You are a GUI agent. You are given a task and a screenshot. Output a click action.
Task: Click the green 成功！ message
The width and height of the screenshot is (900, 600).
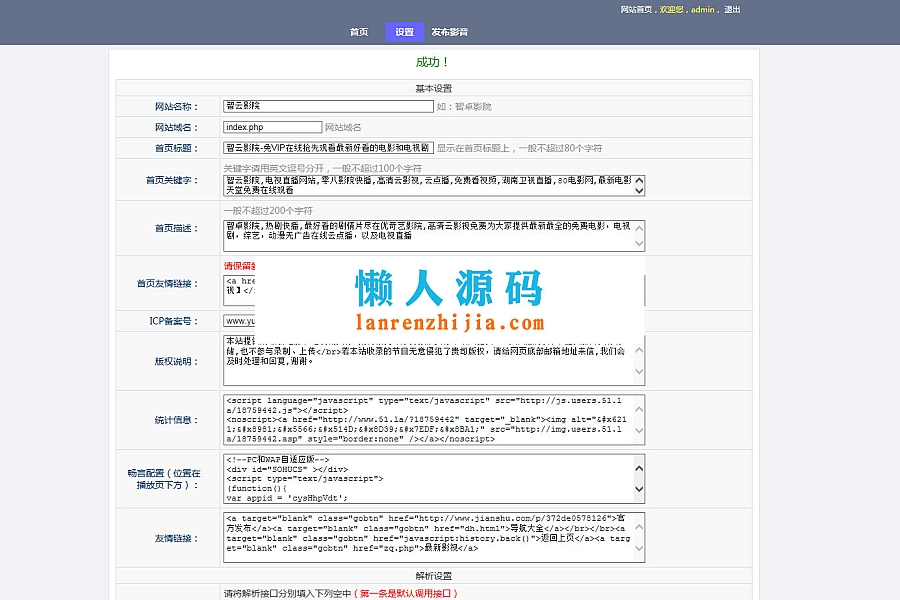pyautogui.click(x=433, y=62)
